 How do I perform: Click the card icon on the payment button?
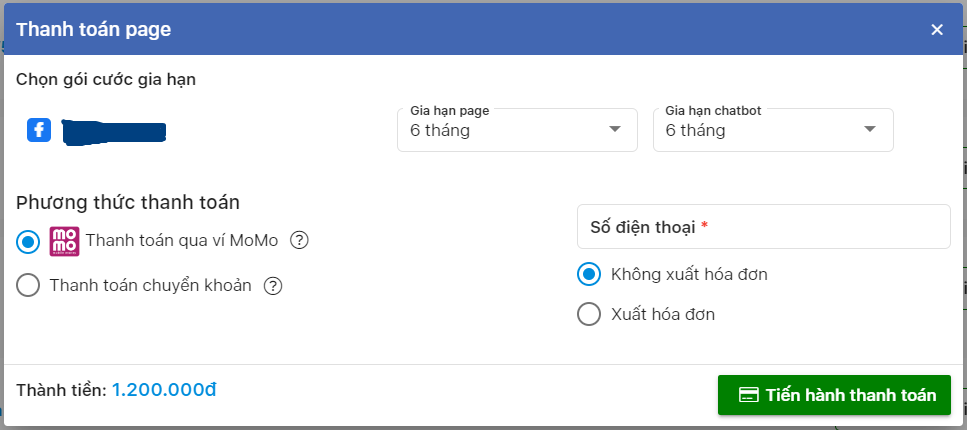pyautogui.click(x=747, y=395)
